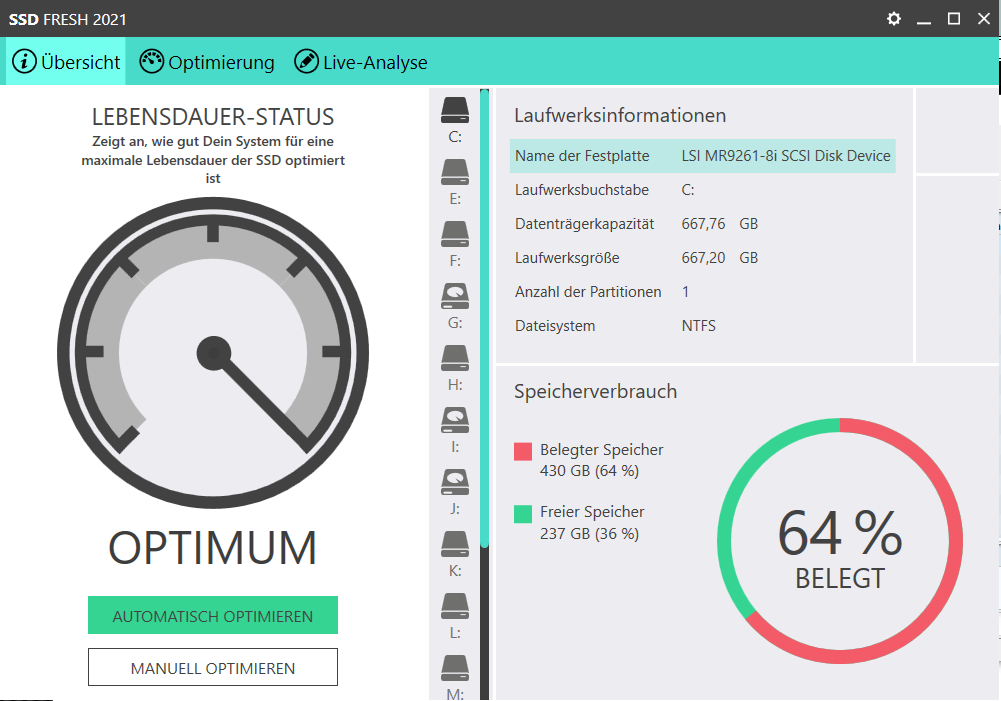Select drive F: icon
Screen dimensions: 1001x701
tap(455, 234)
